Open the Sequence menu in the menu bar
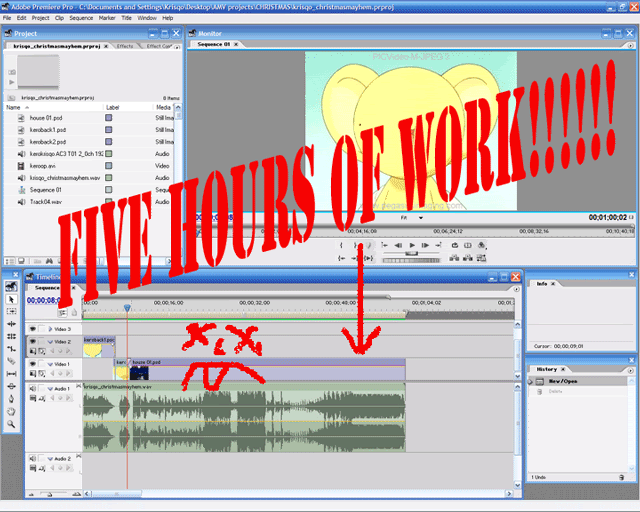The height and width of the screenshot is (512, 640). (81, 18)
